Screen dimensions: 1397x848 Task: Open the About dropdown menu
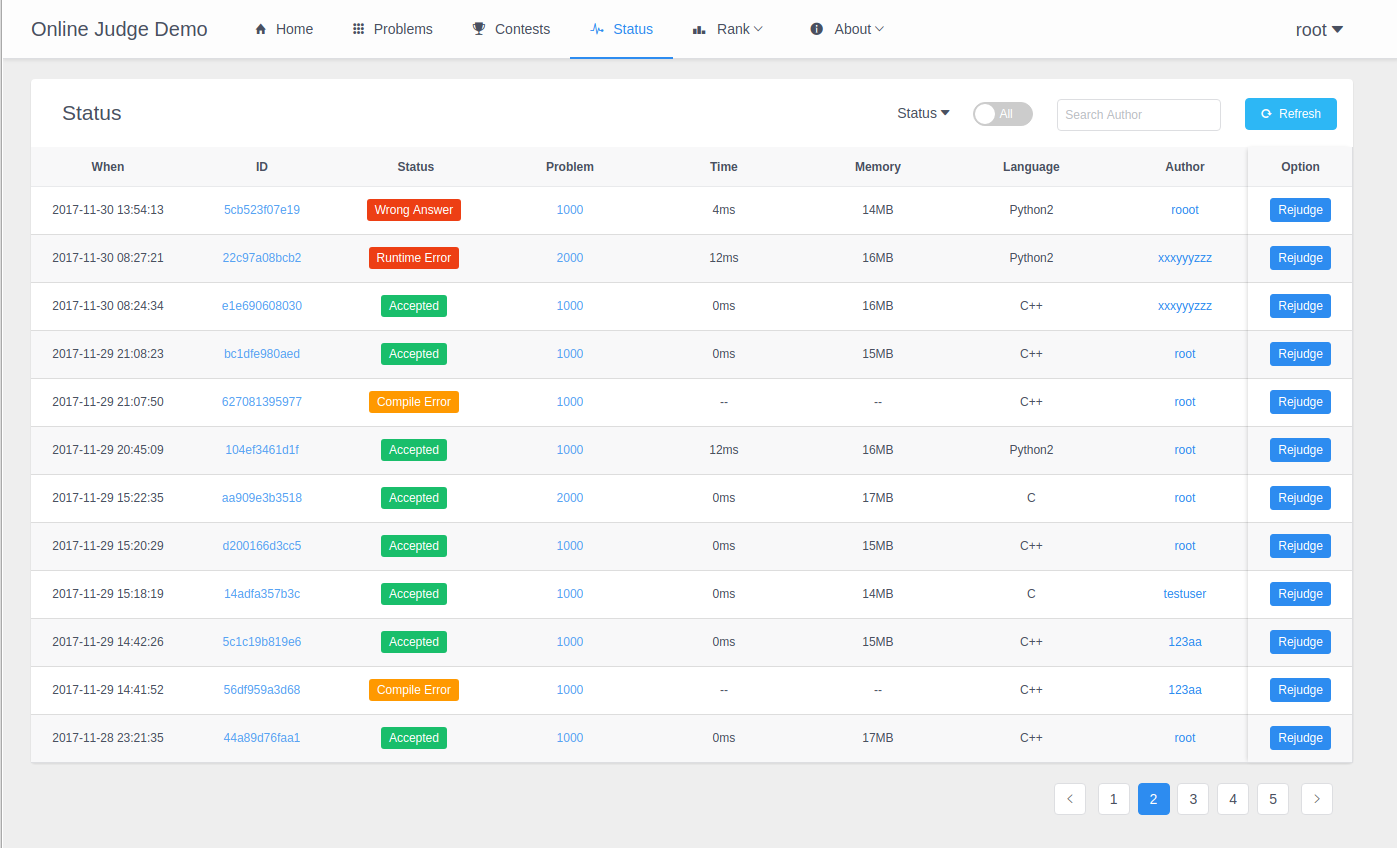click(847, 29)
